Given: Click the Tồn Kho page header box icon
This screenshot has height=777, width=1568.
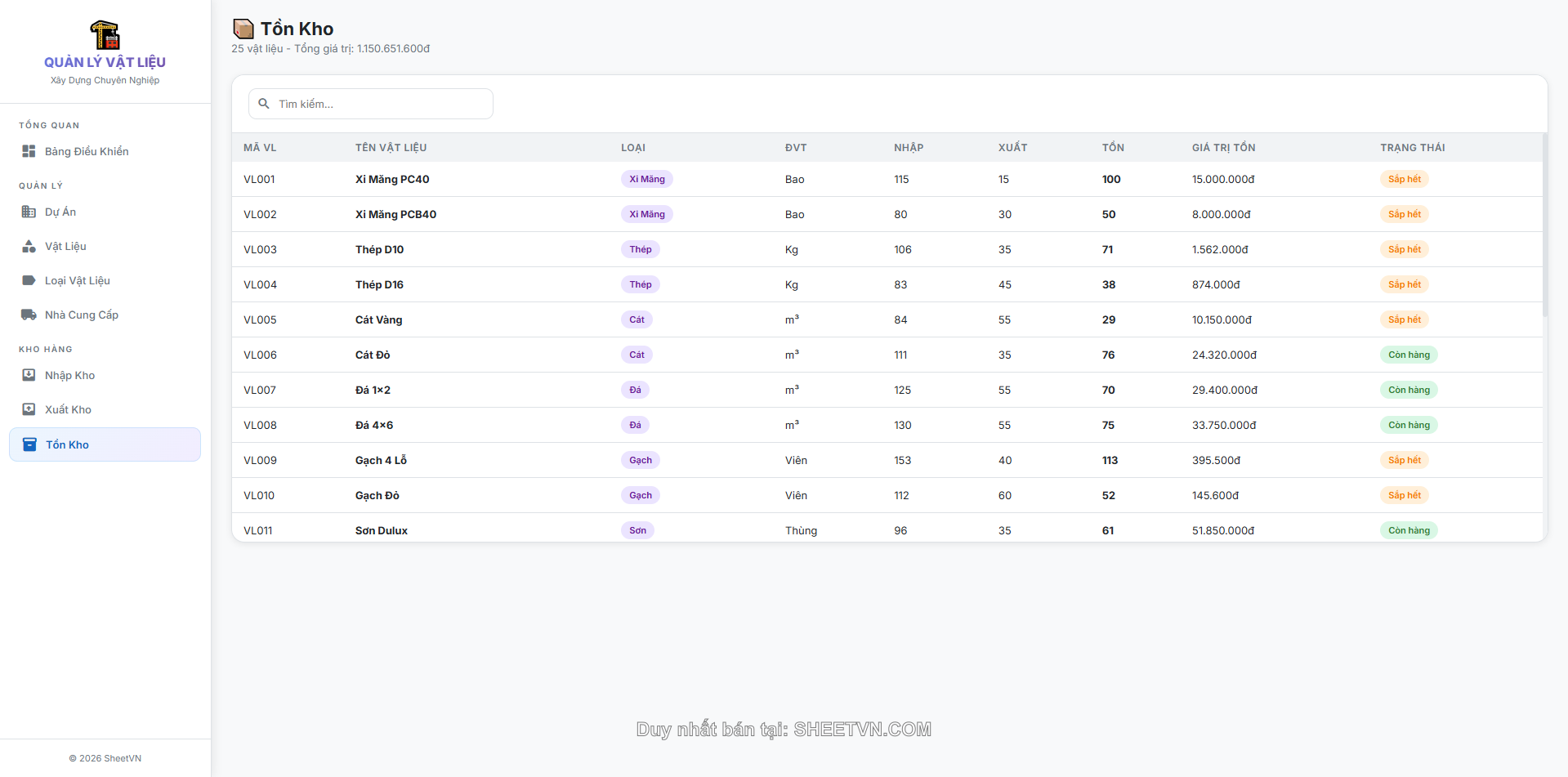Looking at the screenshot, I should (243, 28).
